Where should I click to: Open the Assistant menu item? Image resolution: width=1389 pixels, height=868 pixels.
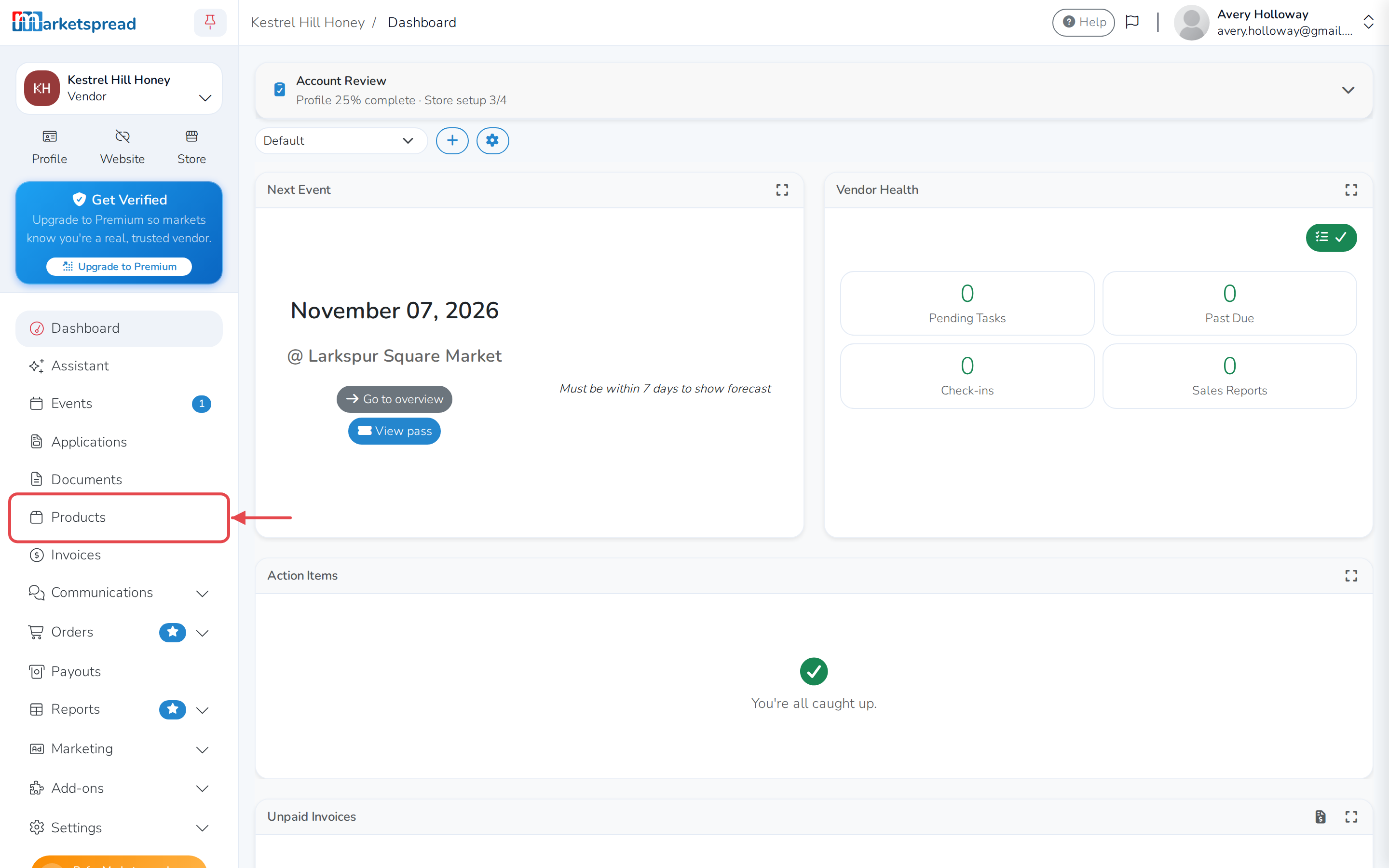pos(119,366)
